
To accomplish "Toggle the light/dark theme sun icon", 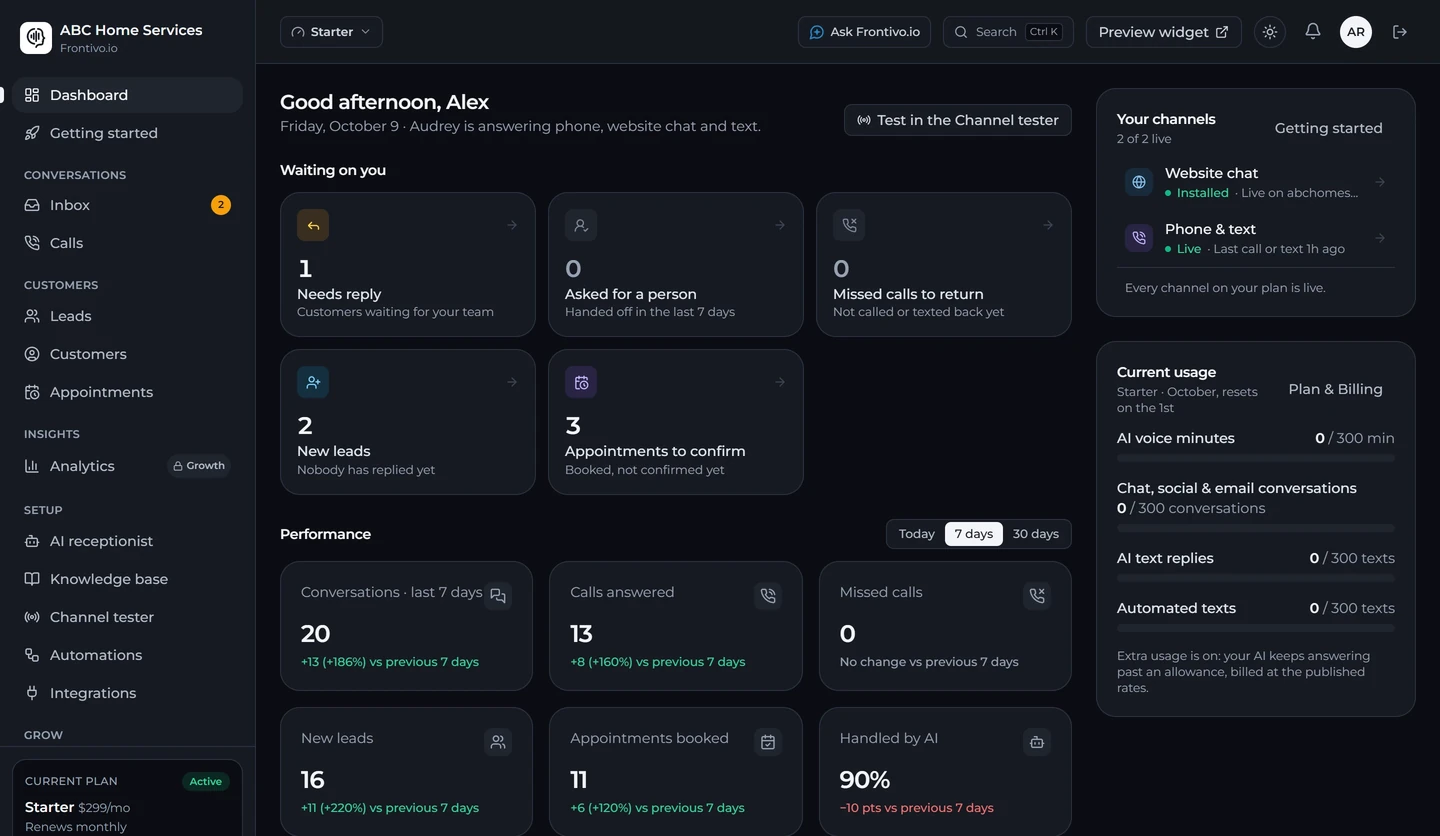I will coord(1270,32).
